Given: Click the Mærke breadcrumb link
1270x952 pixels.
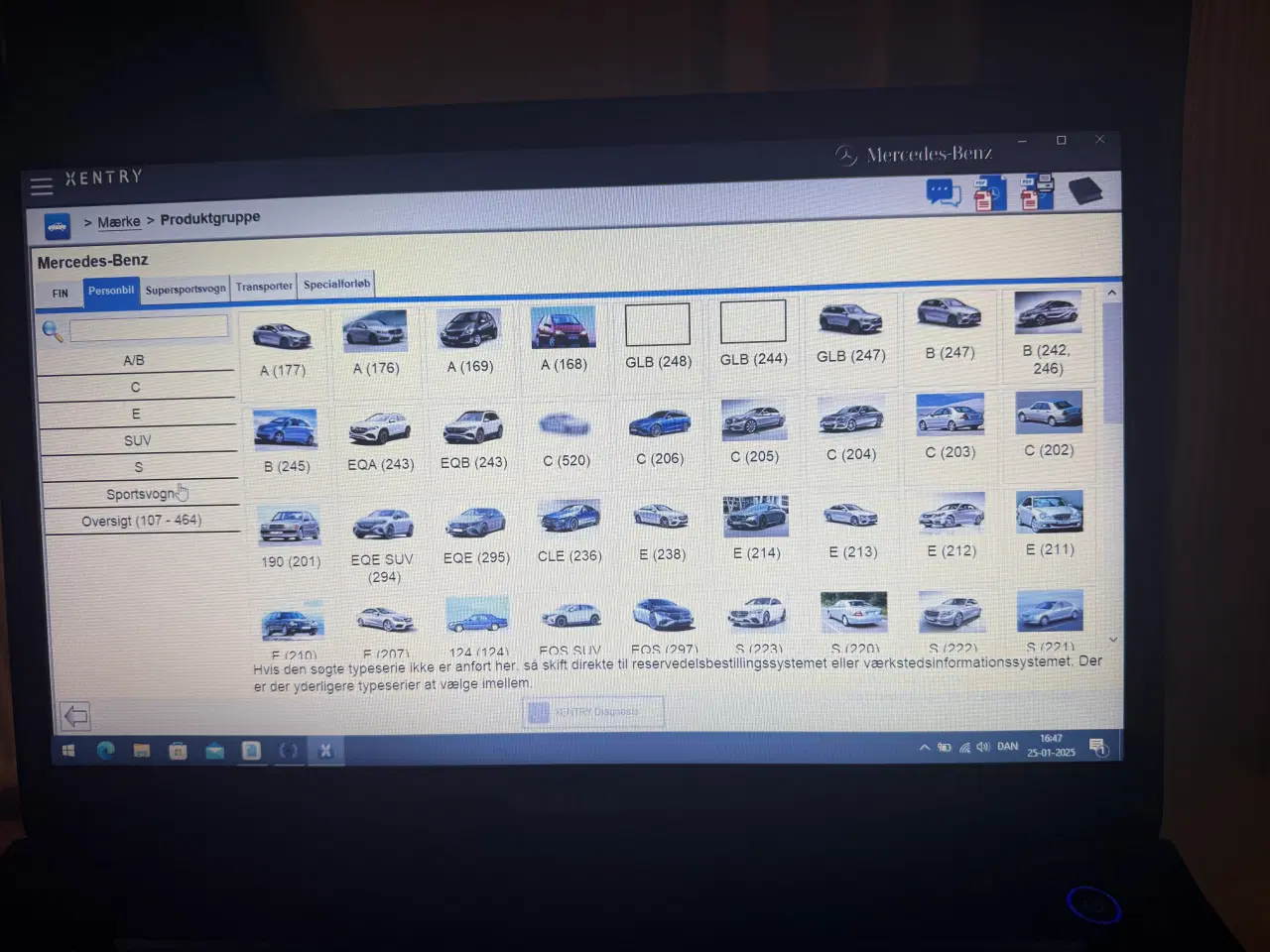Looking at the screenshot, I should [x=119, y=222].
